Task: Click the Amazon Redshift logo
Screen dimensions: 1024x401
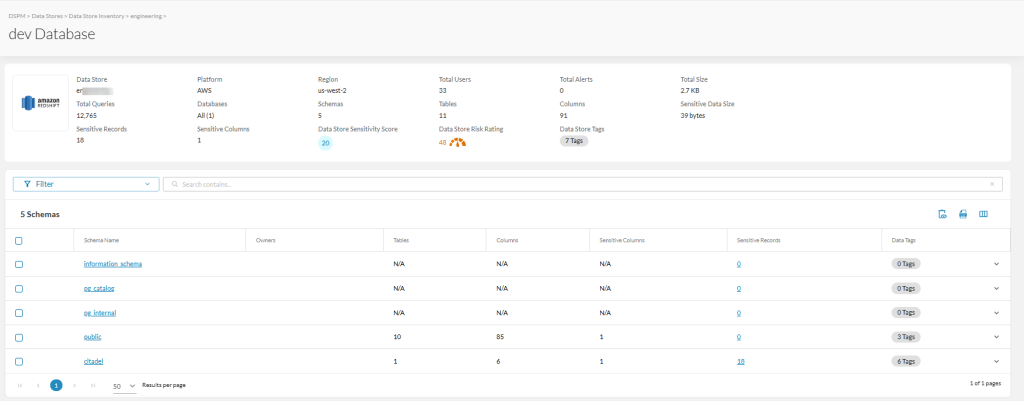Action: pyautogui.click(x=40, y=103)
